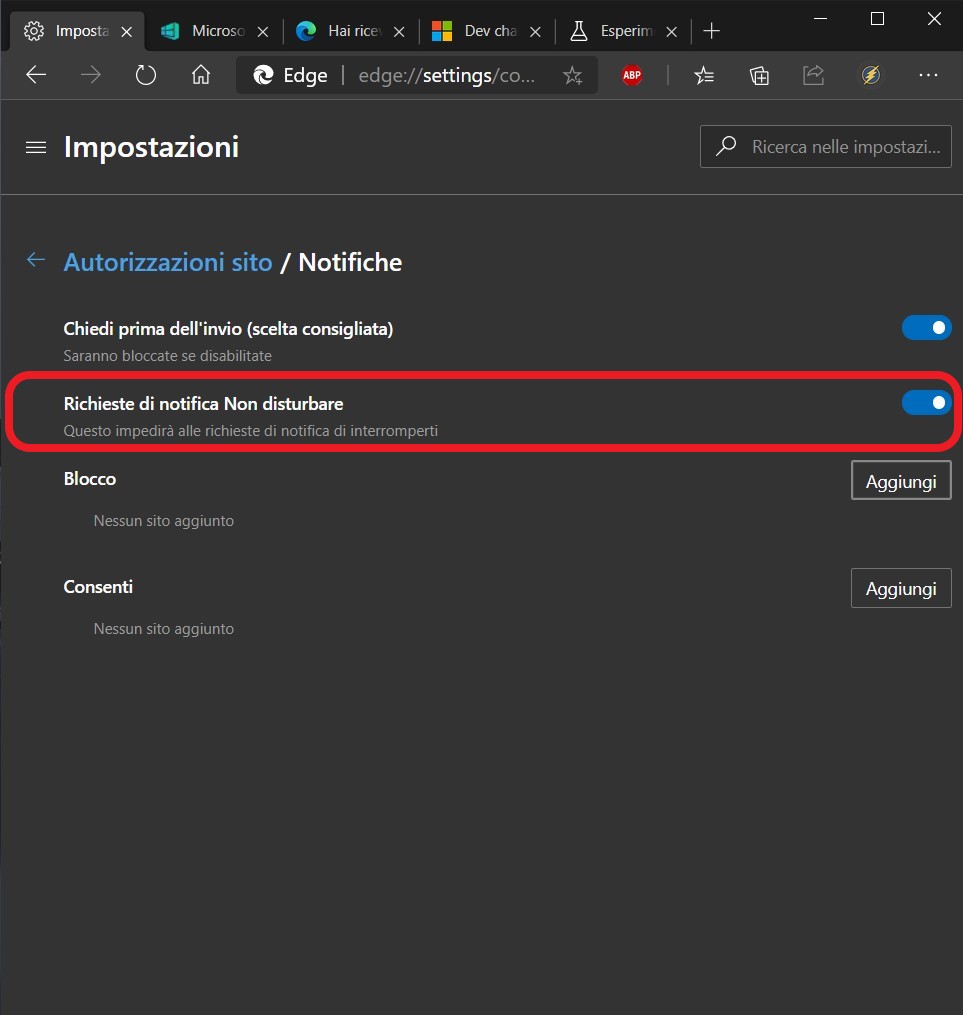The height and width of the screenshot is (1015, 963).
Task: Open the Favorites list icon
Action: (x=704, y=76)
